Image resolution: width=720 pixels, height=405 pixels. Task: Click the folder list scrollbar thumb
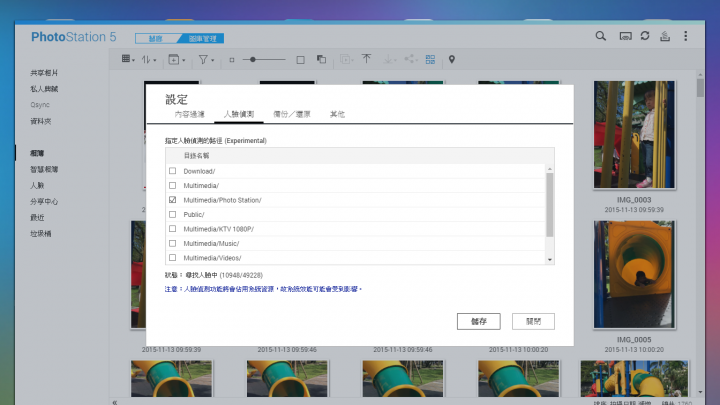tap(550, 205)
